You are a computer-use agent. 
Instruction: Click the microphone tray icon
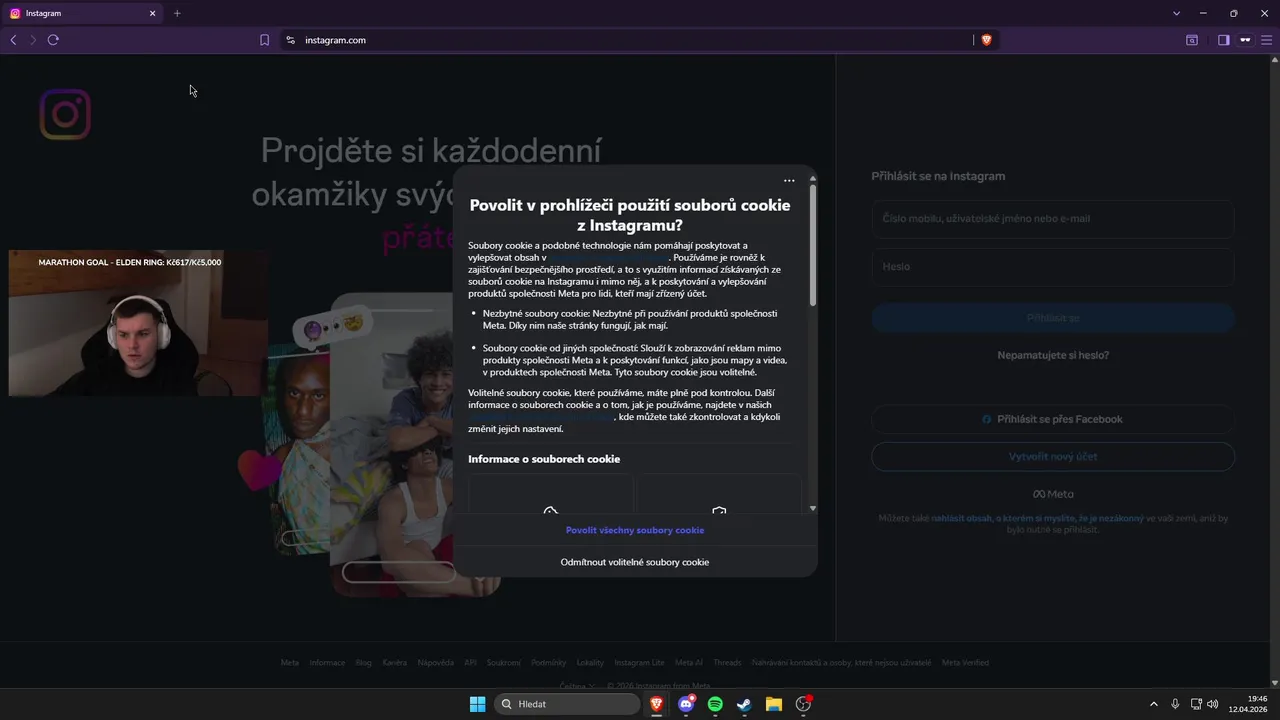point(1175,704)
